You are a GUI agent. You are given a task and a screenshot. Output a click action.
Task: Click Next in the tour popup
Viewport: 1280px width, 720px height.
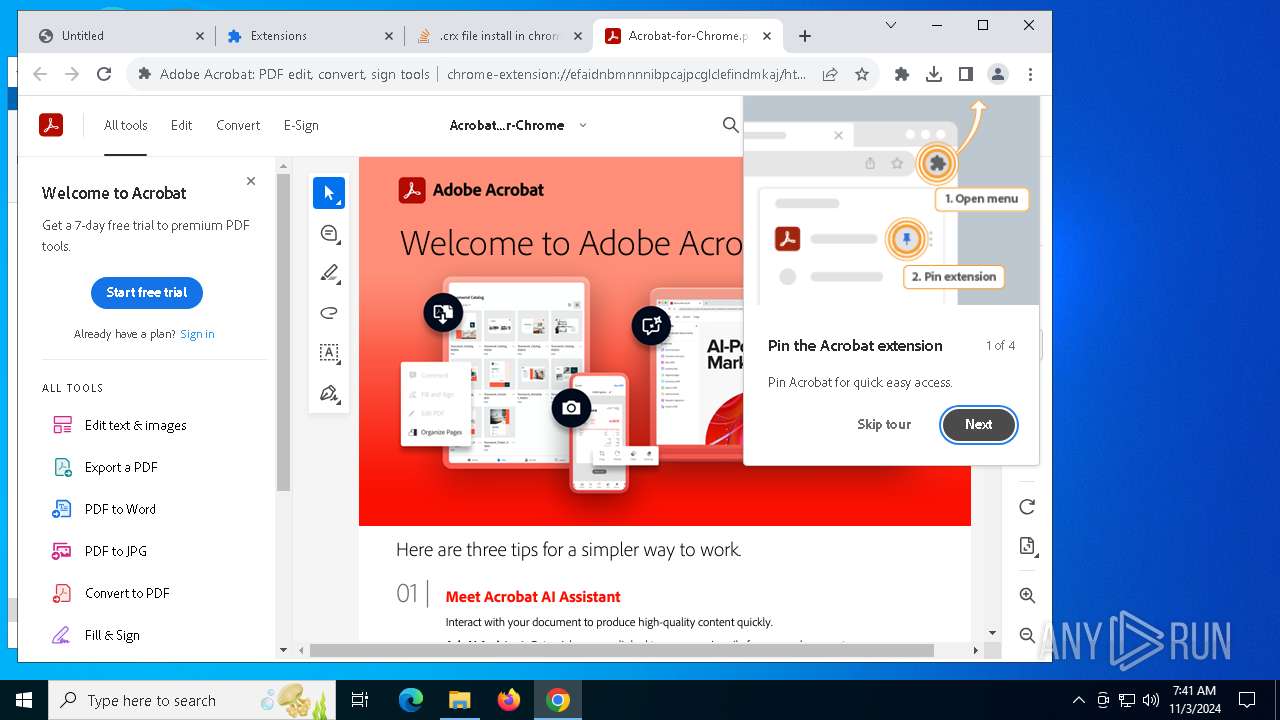[979, 424]
